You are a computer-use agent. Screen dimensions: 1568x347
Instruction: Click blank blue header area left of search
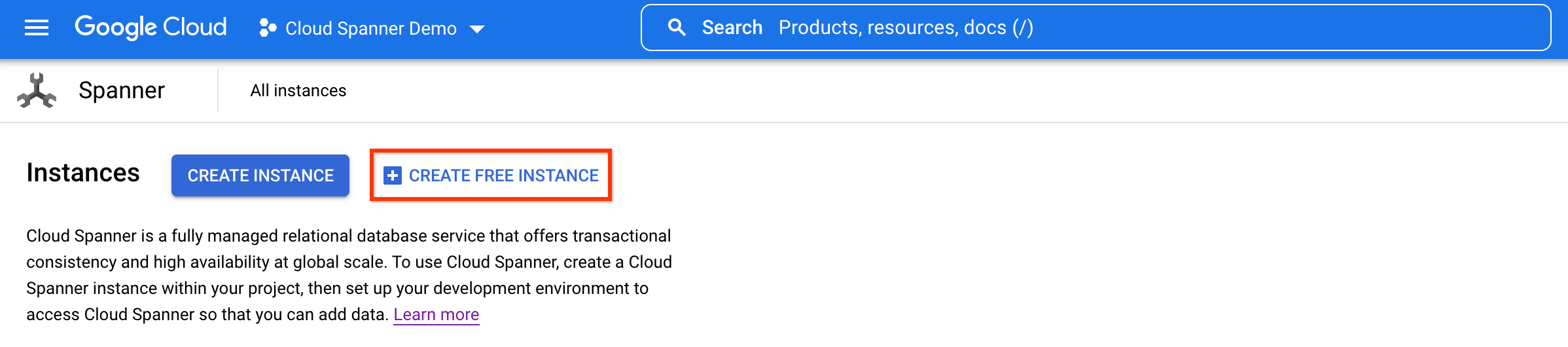tap(563, 29)
